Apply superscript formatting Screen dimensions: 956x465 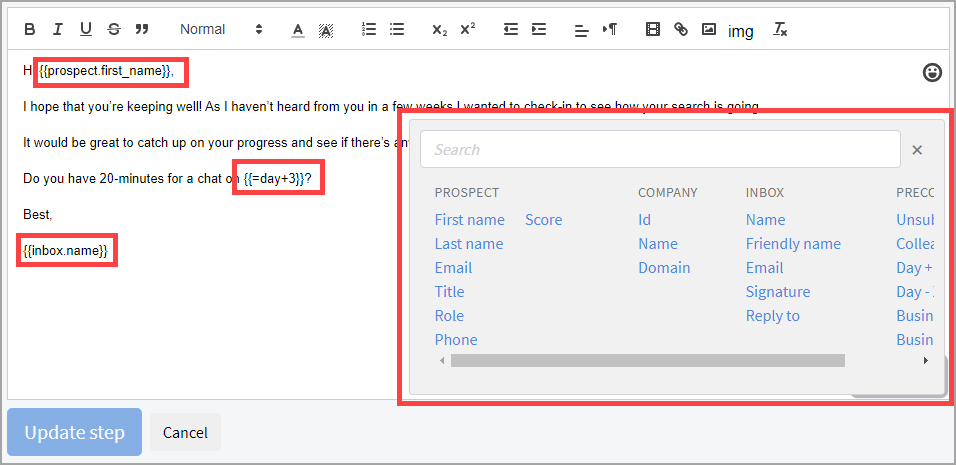pyautogui.click(x=467, y=29)
